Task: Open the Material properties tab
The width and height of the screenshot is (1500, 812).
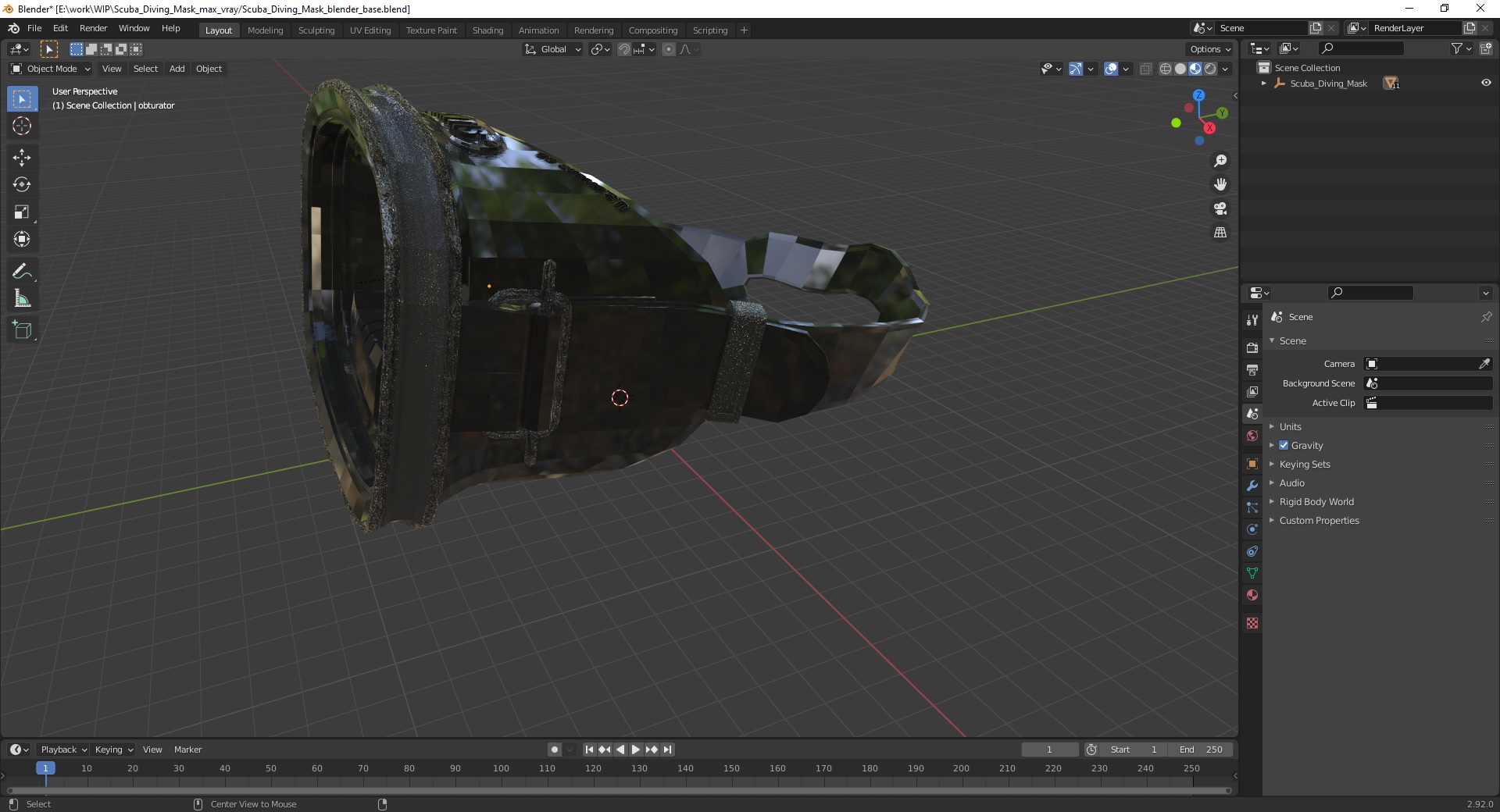Action: pos(1252,595)
